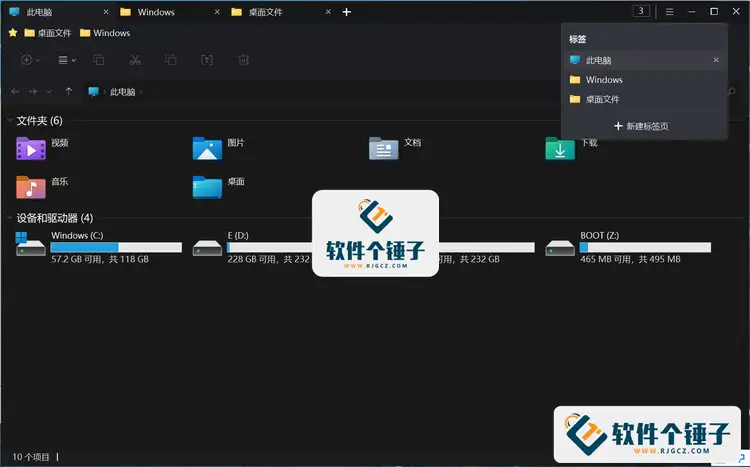Viewport: 750px width, 467px height.
Task: Open the 桌面文件 bookmark in bookmarks bar
Action: tap(48, 33)
